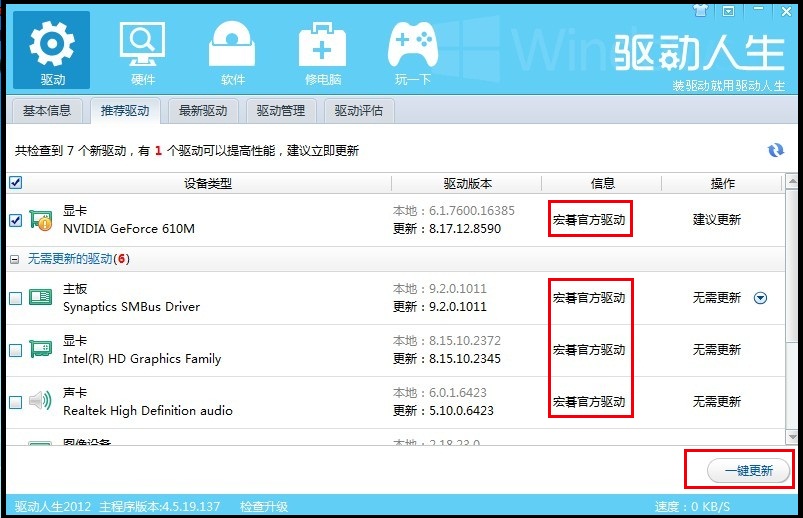Image resolution: width=803 pixels, height=518 pixels.
Task: Select the NVIDIA GeForce 610M device name
Action: [x=129, y=229]
